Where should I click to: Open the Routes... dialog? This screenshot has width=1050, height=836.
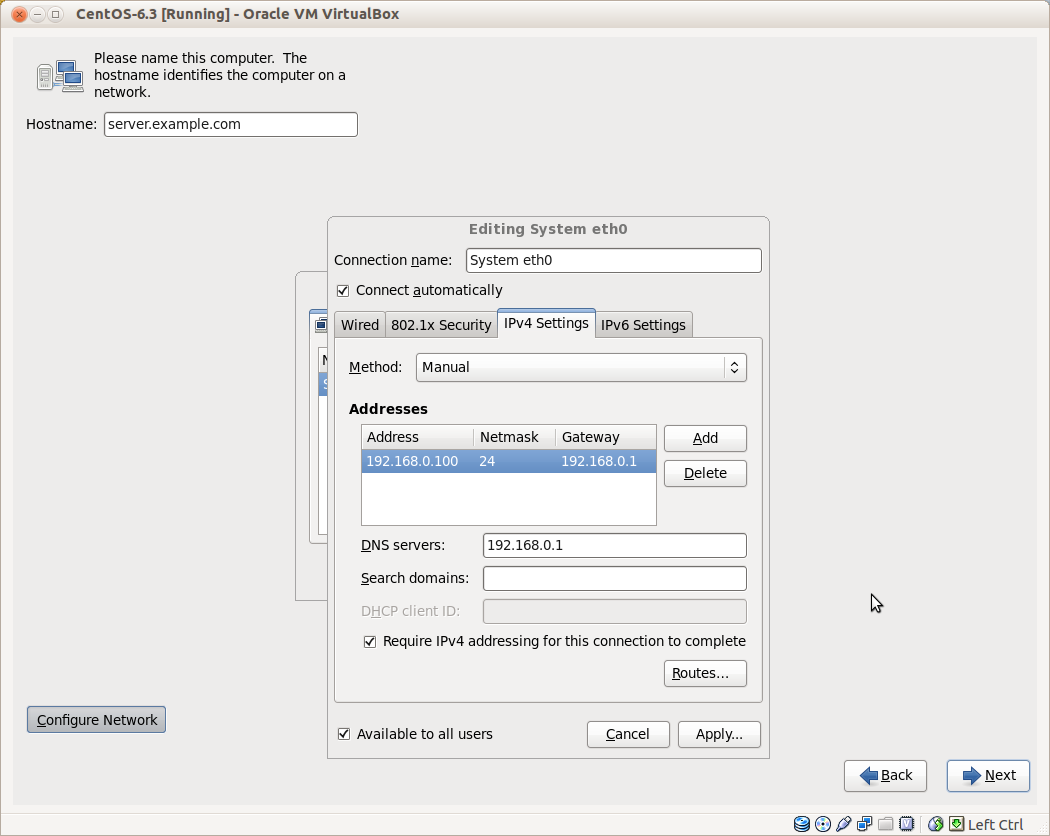705,673
